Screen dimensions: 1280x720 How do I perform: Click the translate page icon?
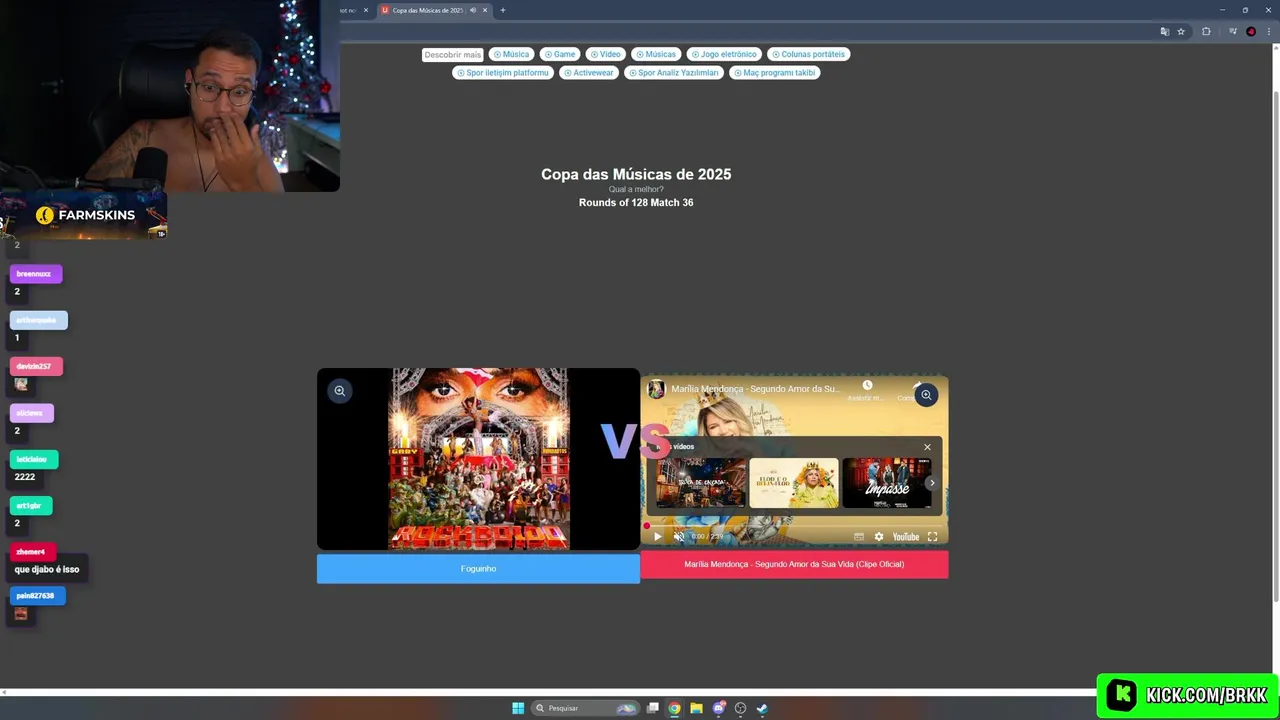(x=1164, y=31)
